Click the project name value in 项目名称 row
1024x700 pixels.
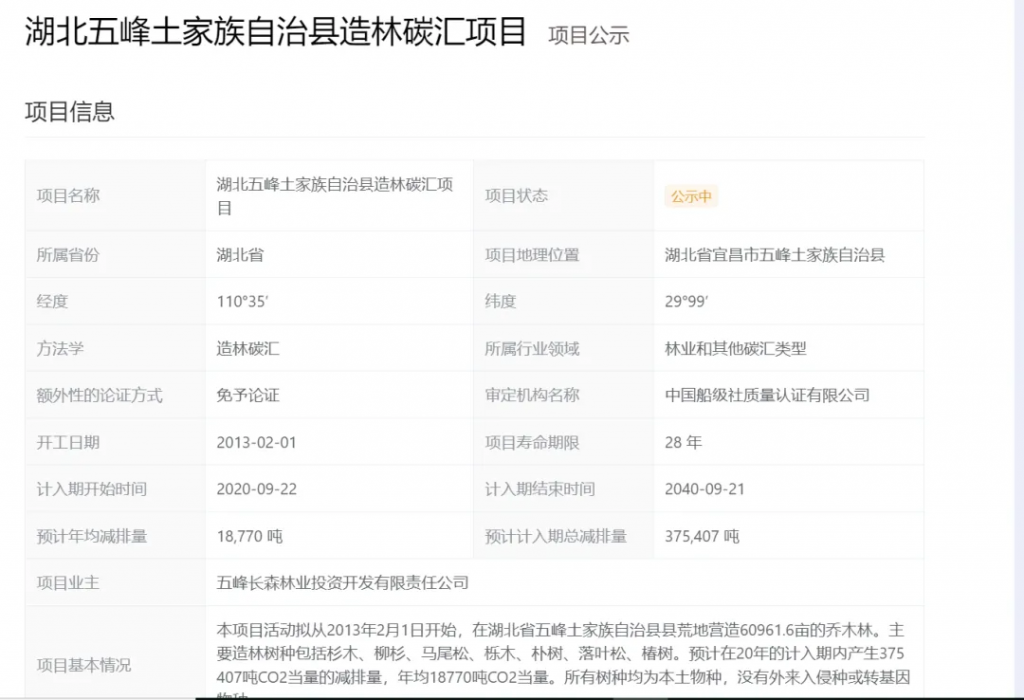pos(335,196)
